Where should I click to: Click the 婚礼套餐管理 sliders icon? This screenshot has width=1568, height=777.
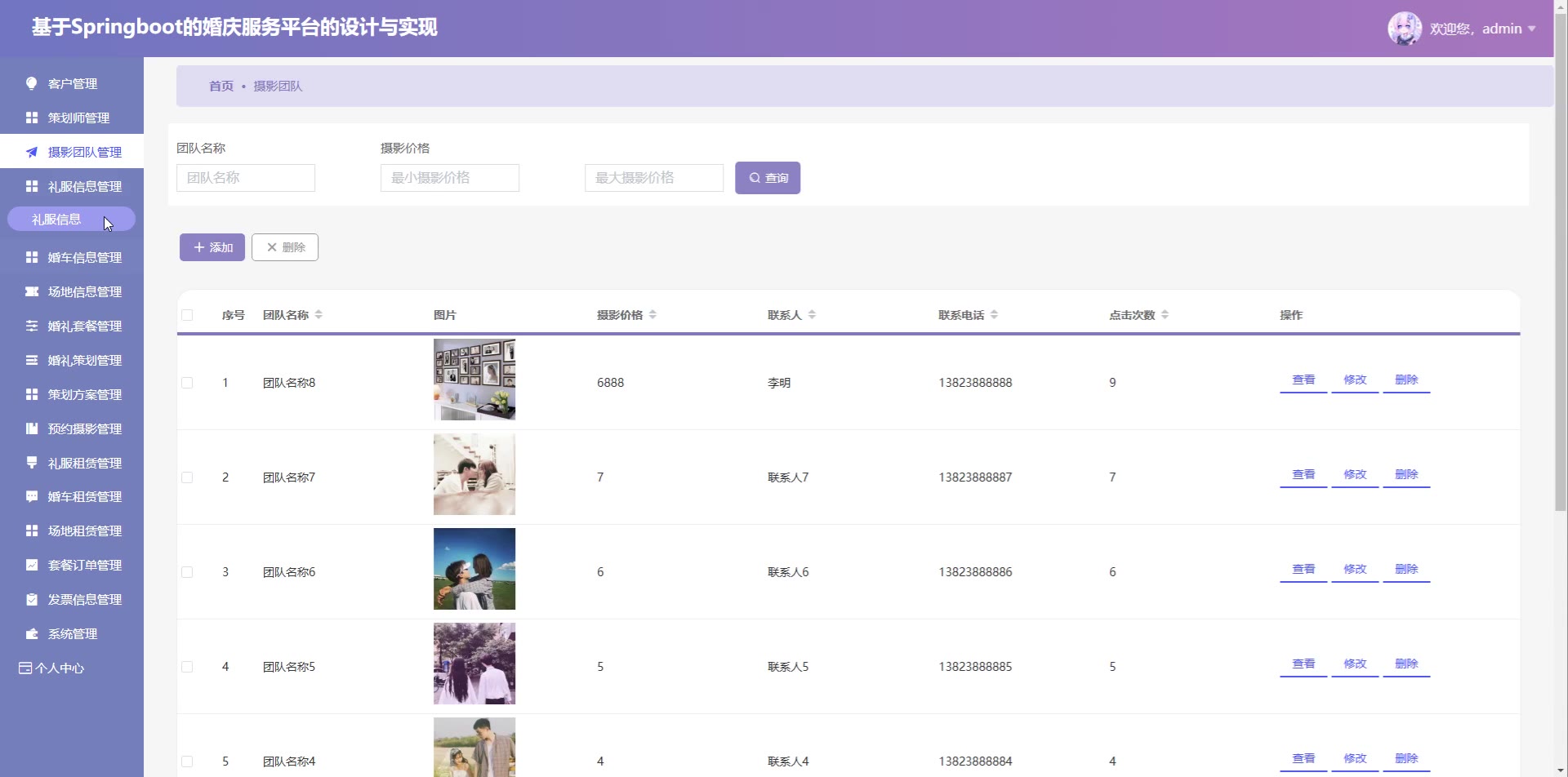[x=32, y=326]
